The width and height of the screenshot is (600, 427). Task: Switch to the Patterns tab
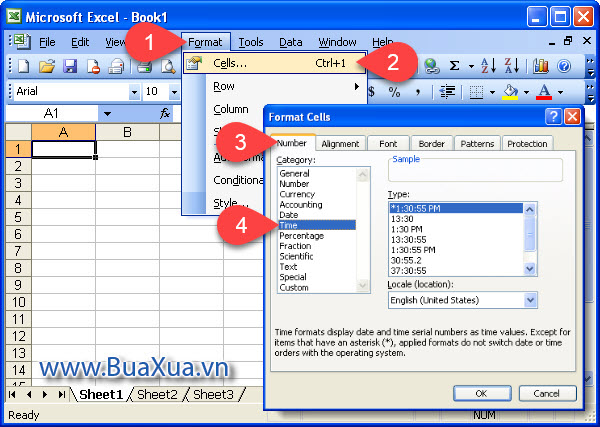click(x=477, y=143)
